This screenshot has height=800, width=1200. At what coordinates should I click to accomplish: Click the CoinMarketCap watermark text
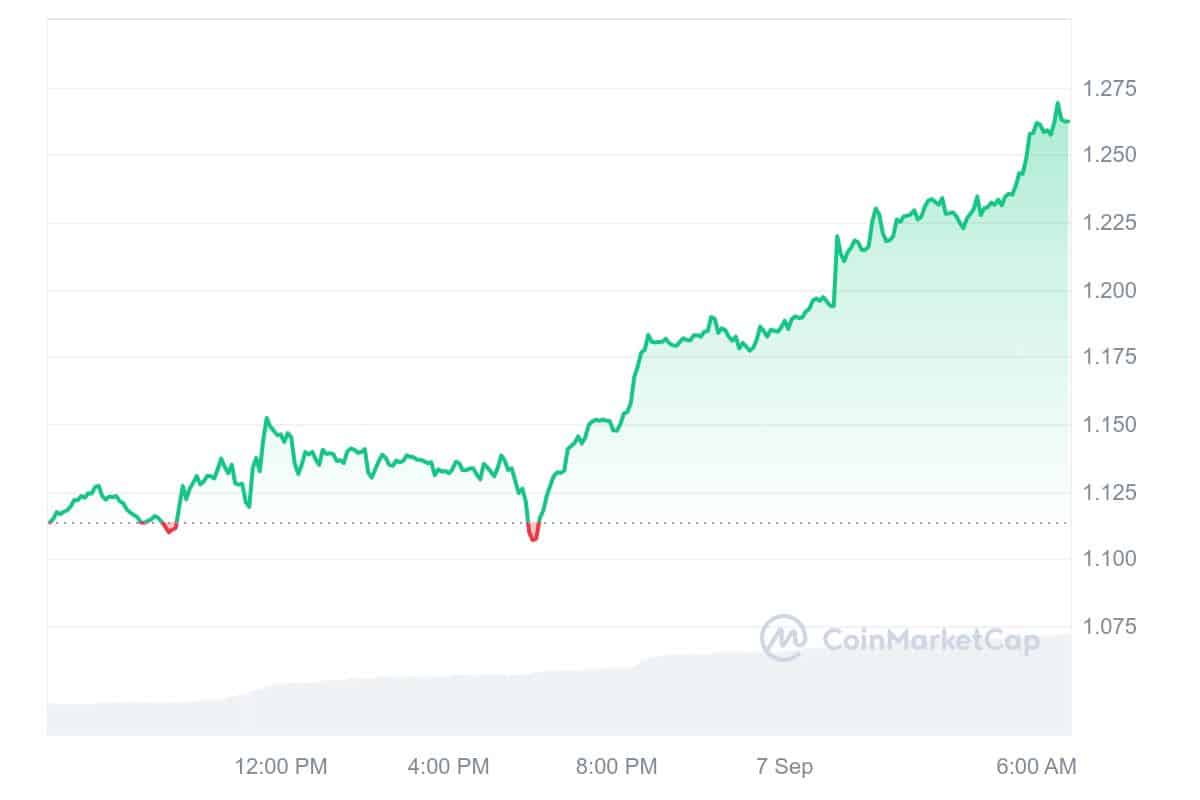930,639
